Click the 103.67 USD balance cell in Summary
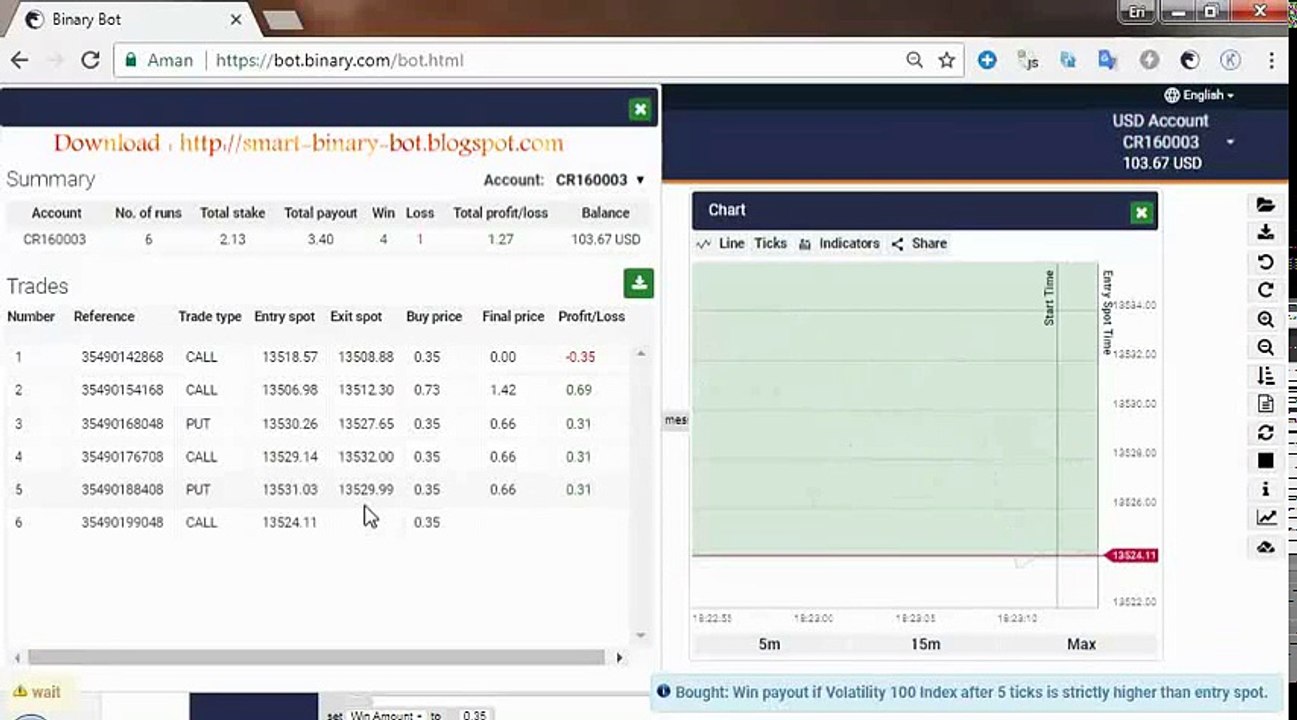The height and width of the screenshot is (720, 1297). click(606, 239)
